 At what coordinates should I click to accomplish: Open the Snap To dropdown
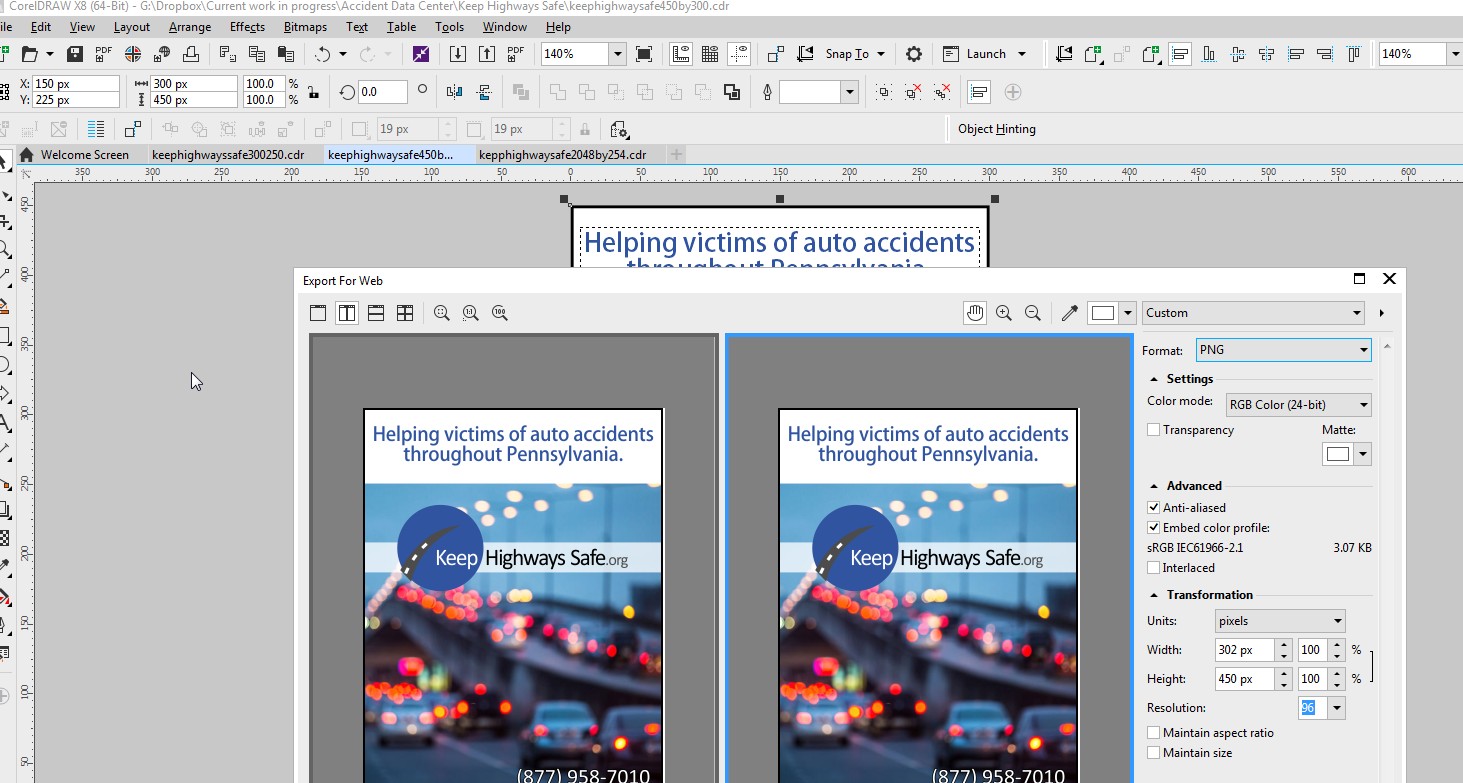tap(881, 54)
